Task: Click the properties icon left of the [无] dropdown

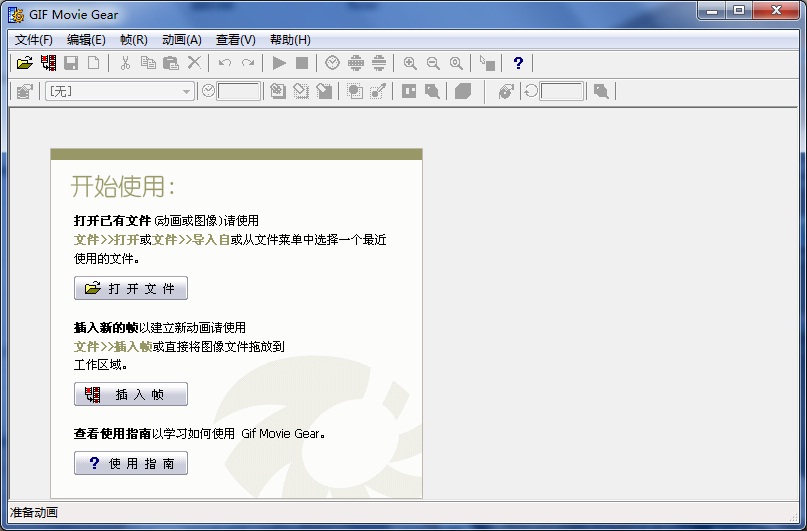Action: pos(24,92)
